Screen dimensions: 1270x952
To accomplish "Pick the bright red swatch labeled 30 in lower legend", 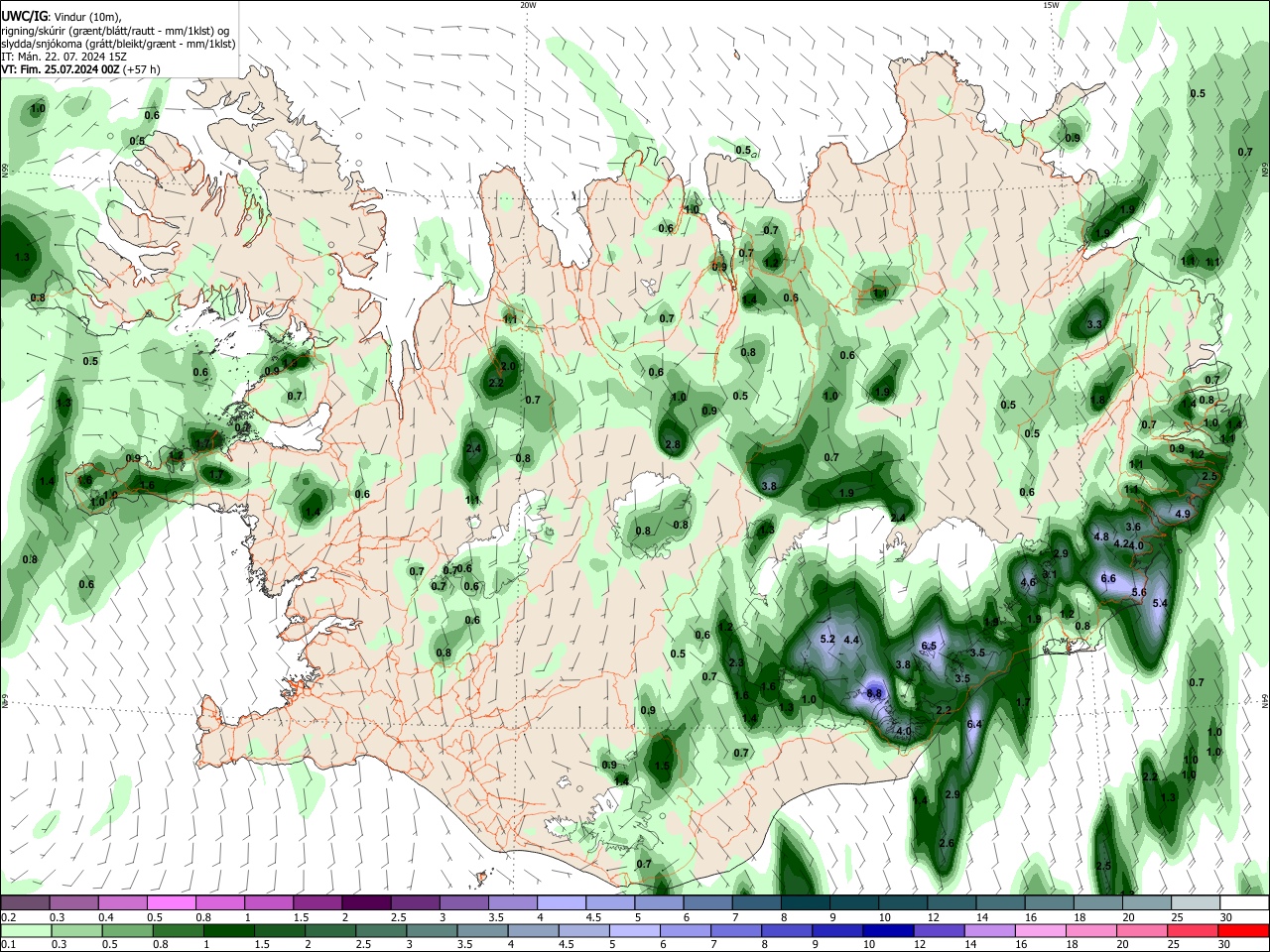I will [x=1243, y=931].
